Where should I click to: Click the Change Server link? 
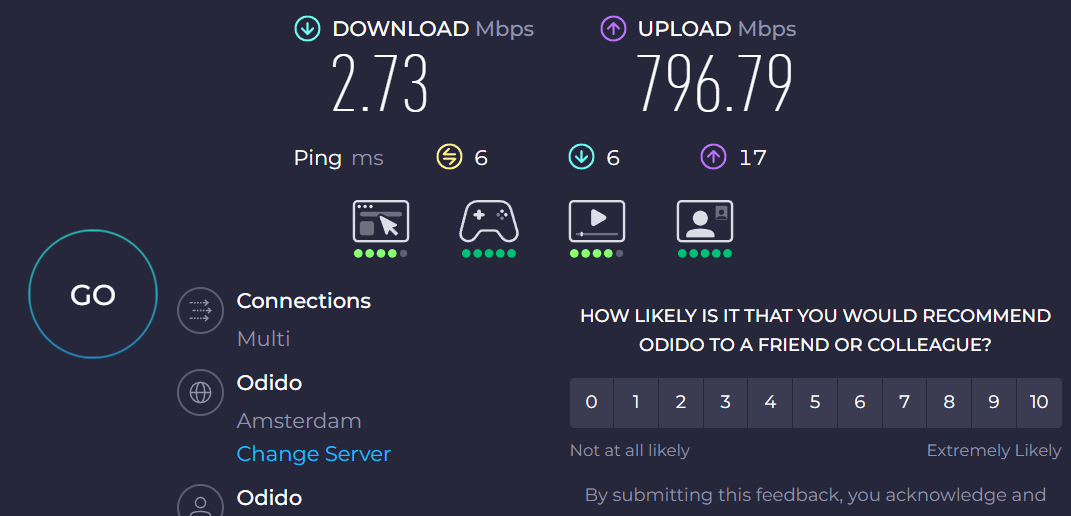(314, 454)
